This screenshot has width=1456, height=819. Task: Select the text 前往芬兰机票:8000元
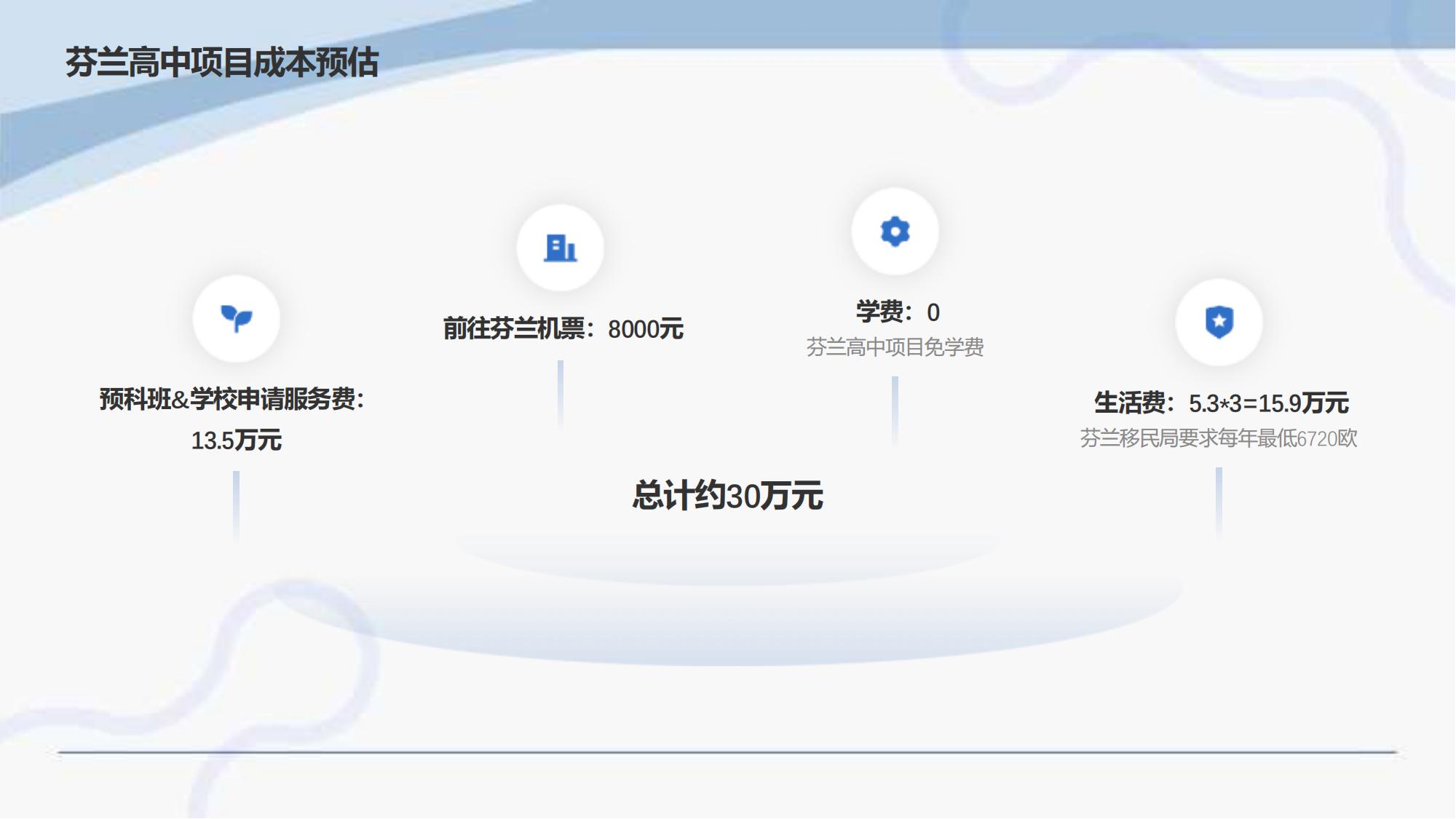point(563,329)
